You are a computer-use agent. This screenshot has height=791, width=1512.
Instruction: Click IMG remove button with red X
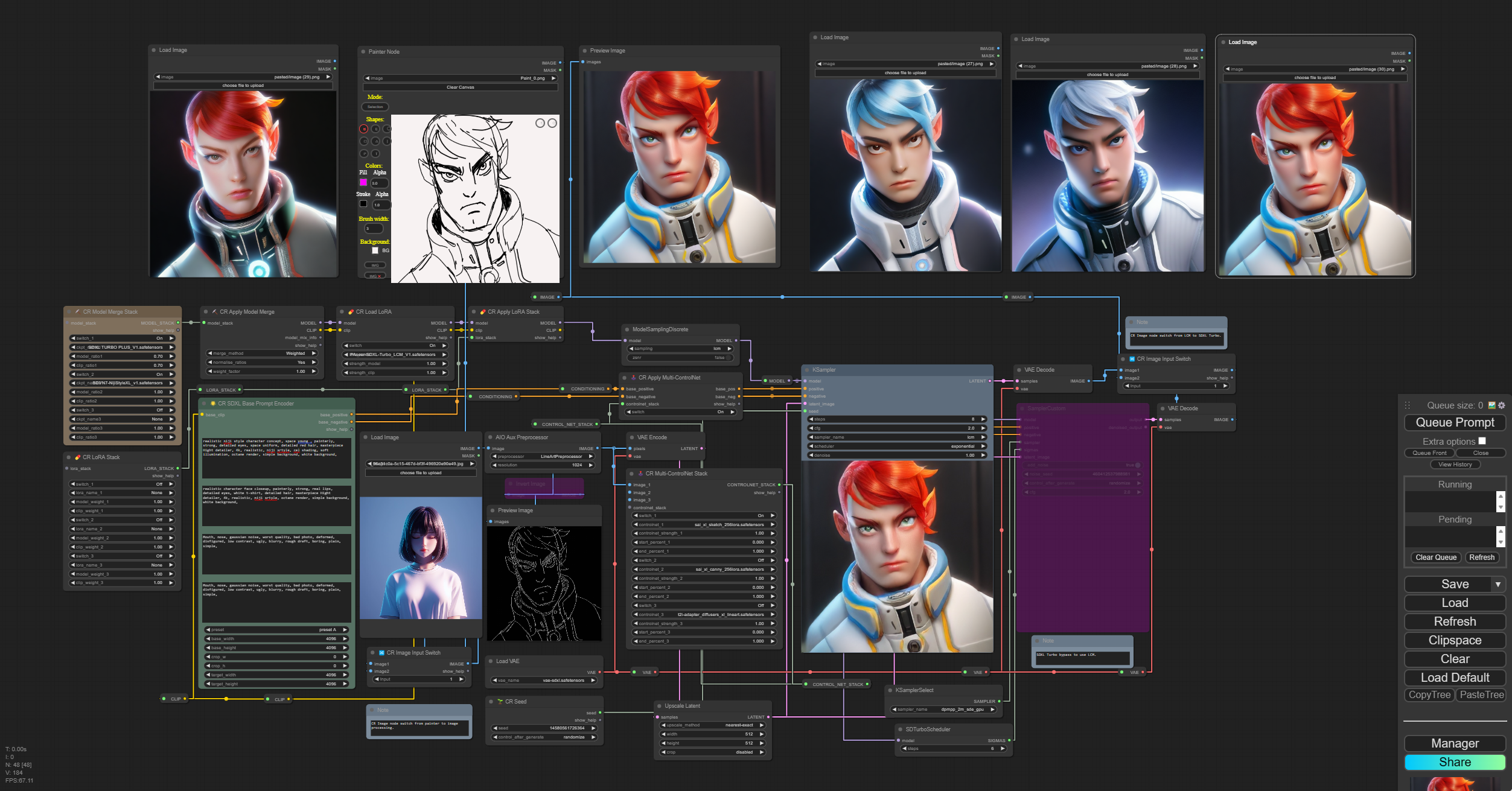[x=375, y=276]
